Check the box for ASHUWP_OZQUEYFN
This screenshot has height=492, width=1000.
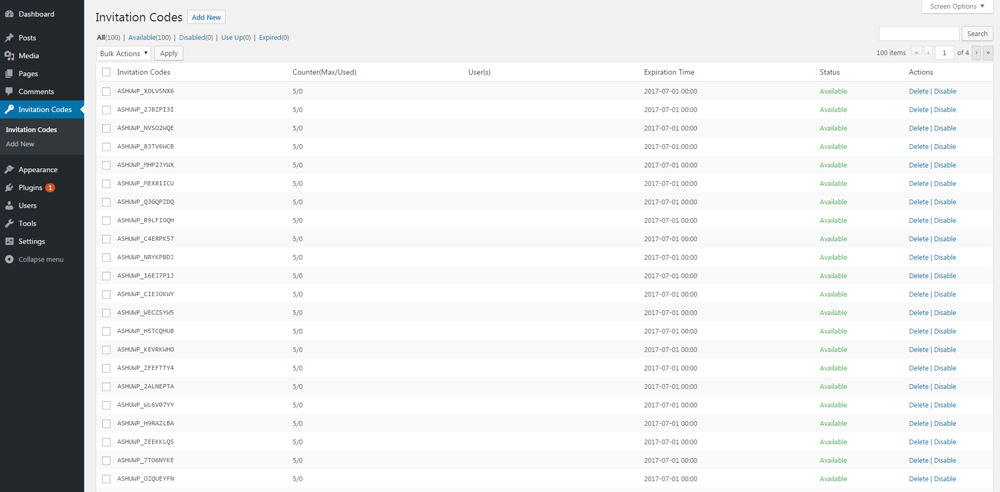pyautogui.click(x=107, y=479)
